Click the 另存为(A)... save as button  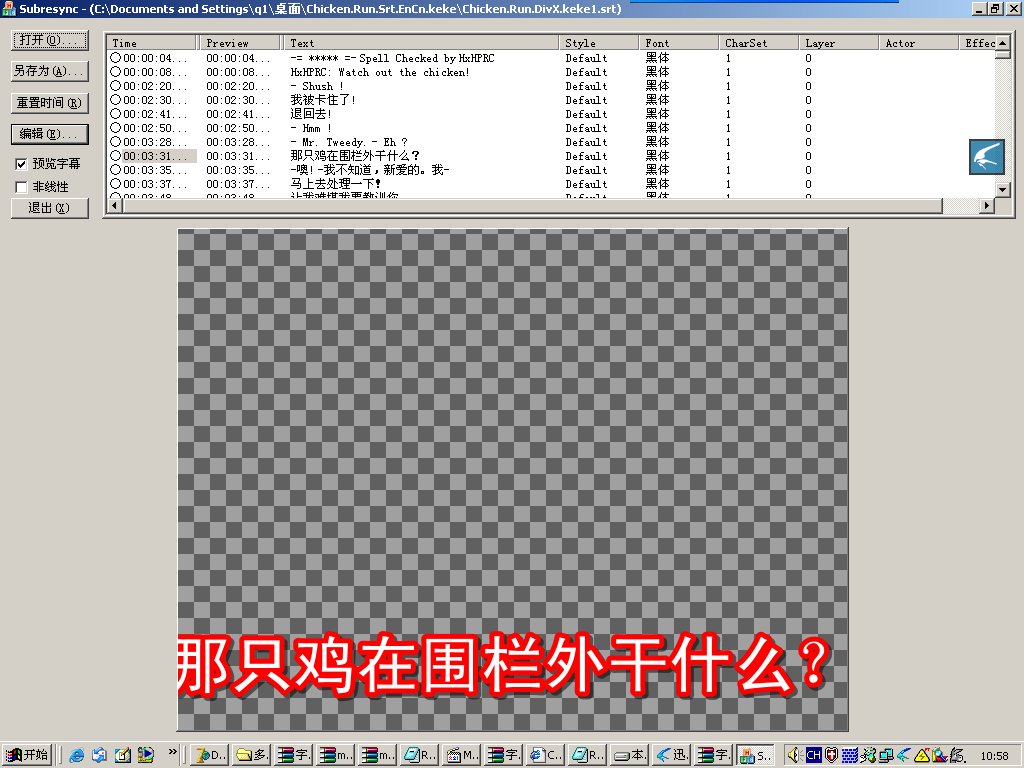coord(50,71)
